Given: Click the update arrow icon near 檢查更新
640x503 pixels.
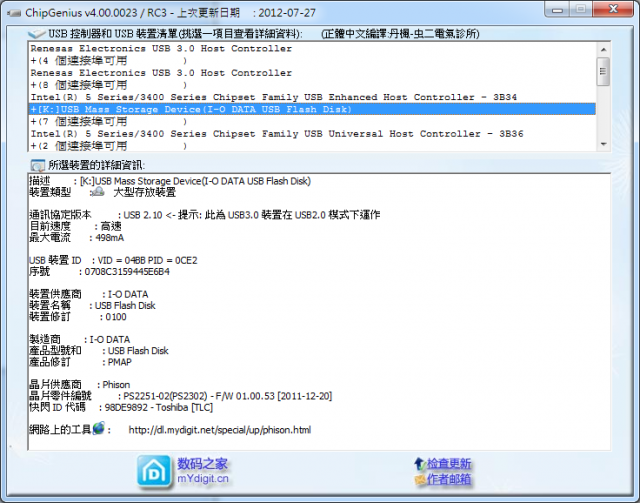Looking at the screenshot, I should click(420, 464).
